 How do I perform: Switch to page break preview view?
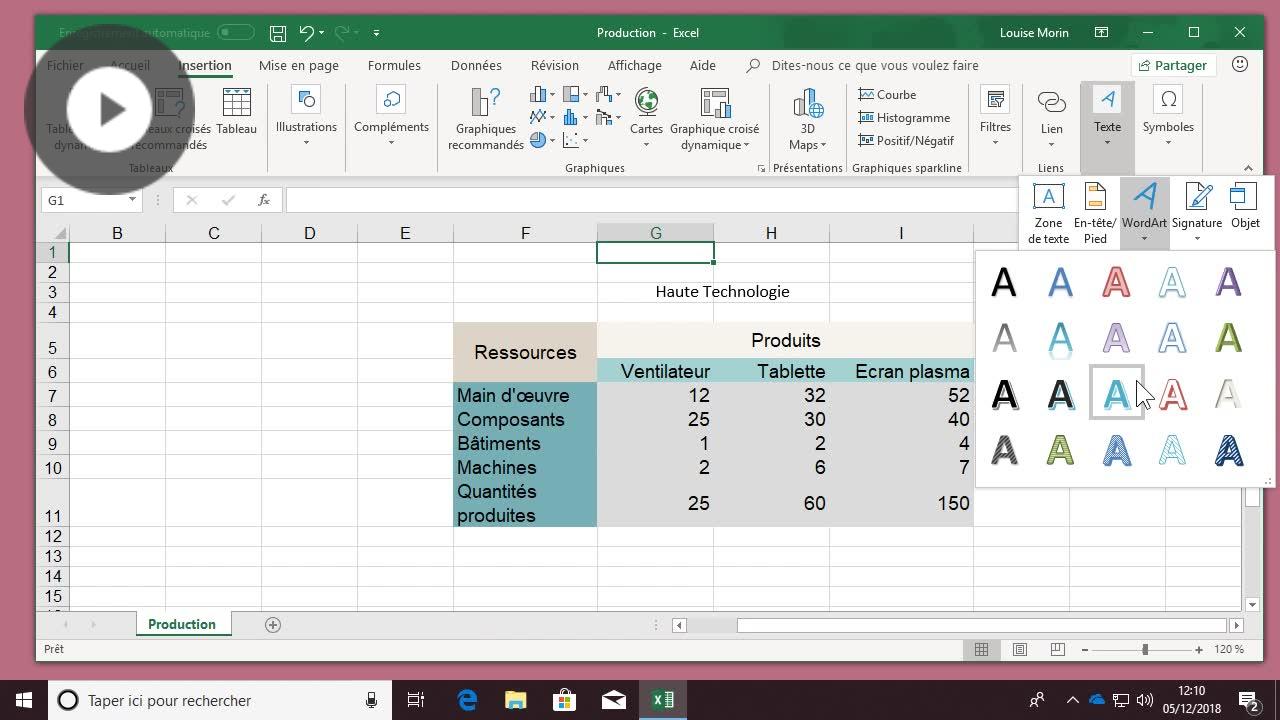tap(1057, 650)
